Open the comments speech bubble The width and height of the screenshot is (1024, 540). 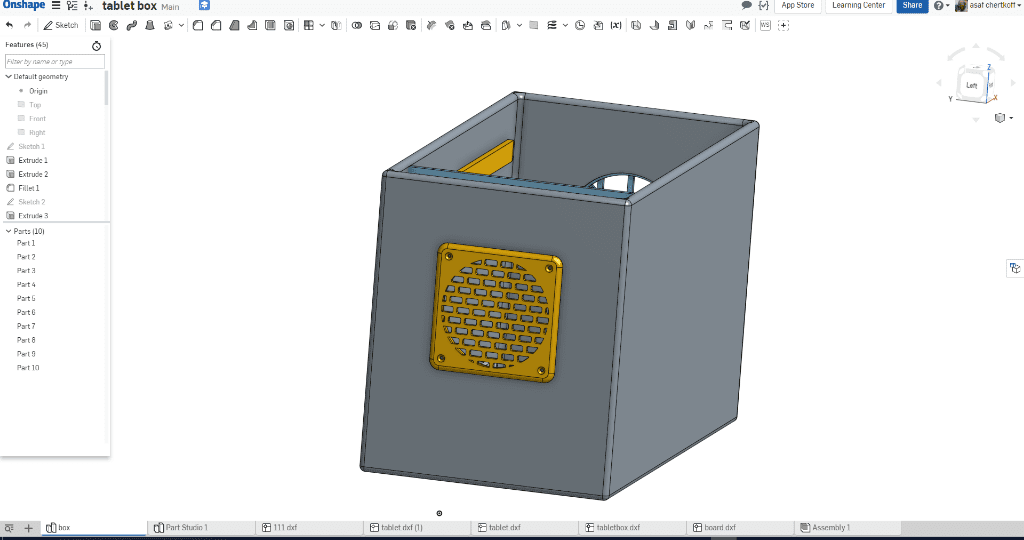pos(746,5)
